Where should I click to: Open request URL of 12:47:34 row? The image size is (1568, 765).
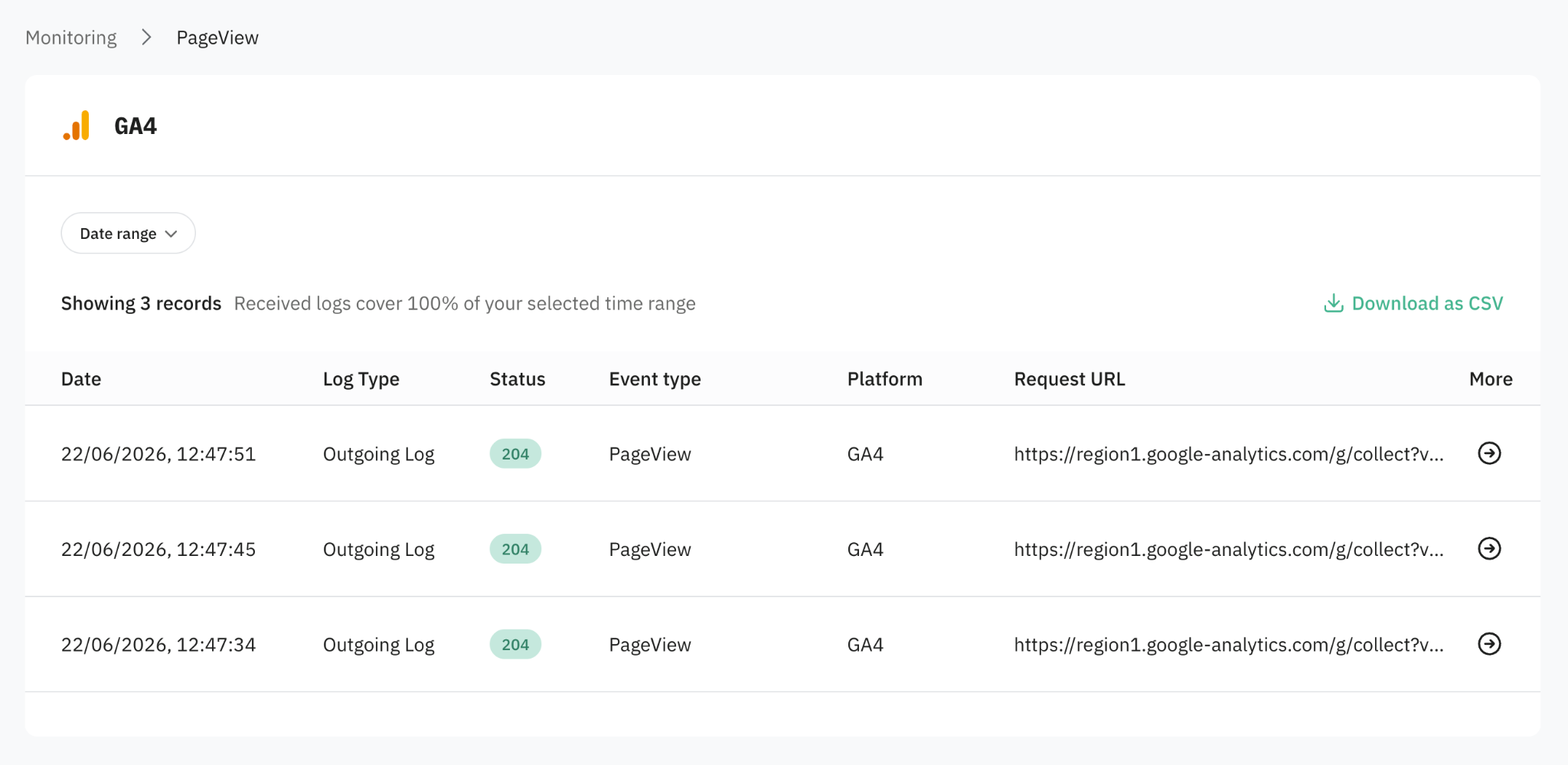tap(1229, 645)
